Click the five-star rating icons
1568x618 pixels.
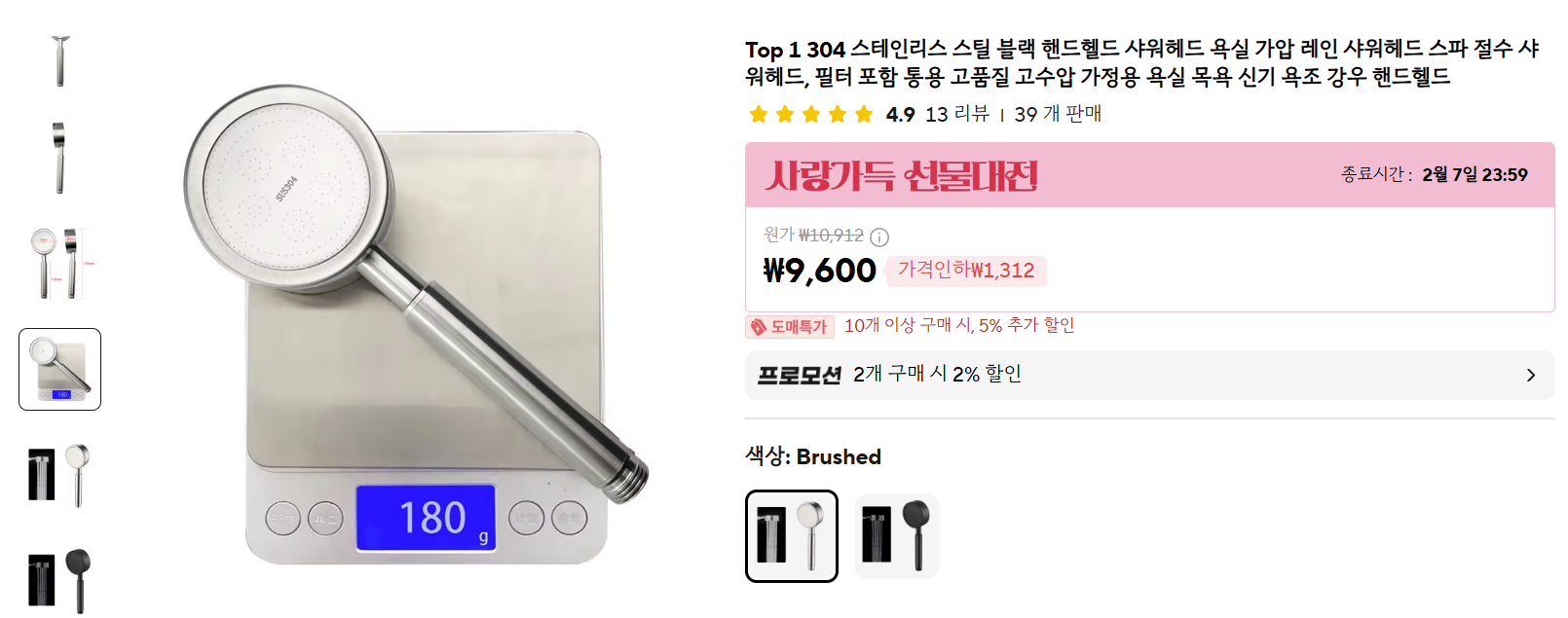click(x=810, y=115)
